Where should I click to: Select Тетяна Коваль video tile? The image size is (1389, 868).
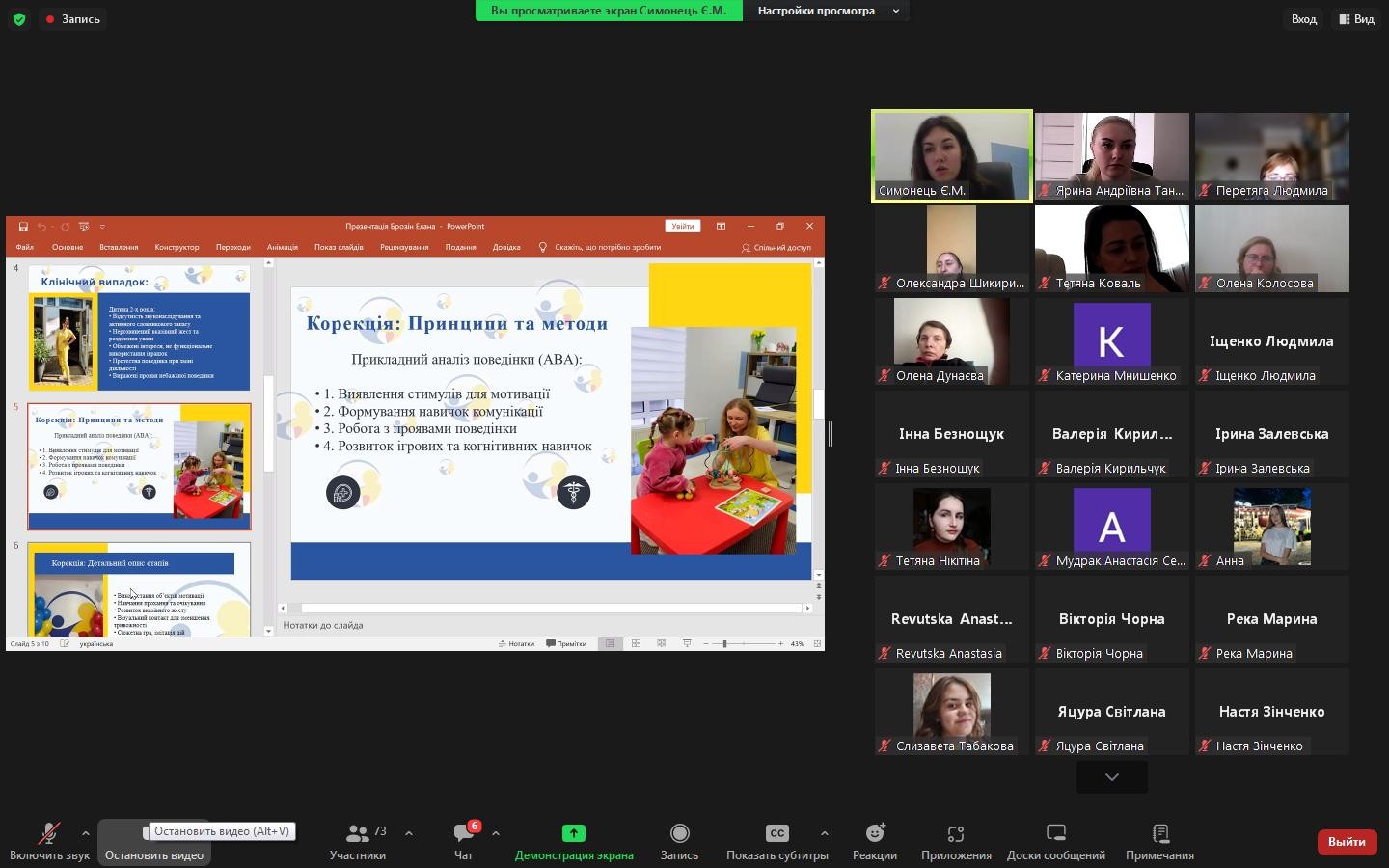coord(1112,249)
